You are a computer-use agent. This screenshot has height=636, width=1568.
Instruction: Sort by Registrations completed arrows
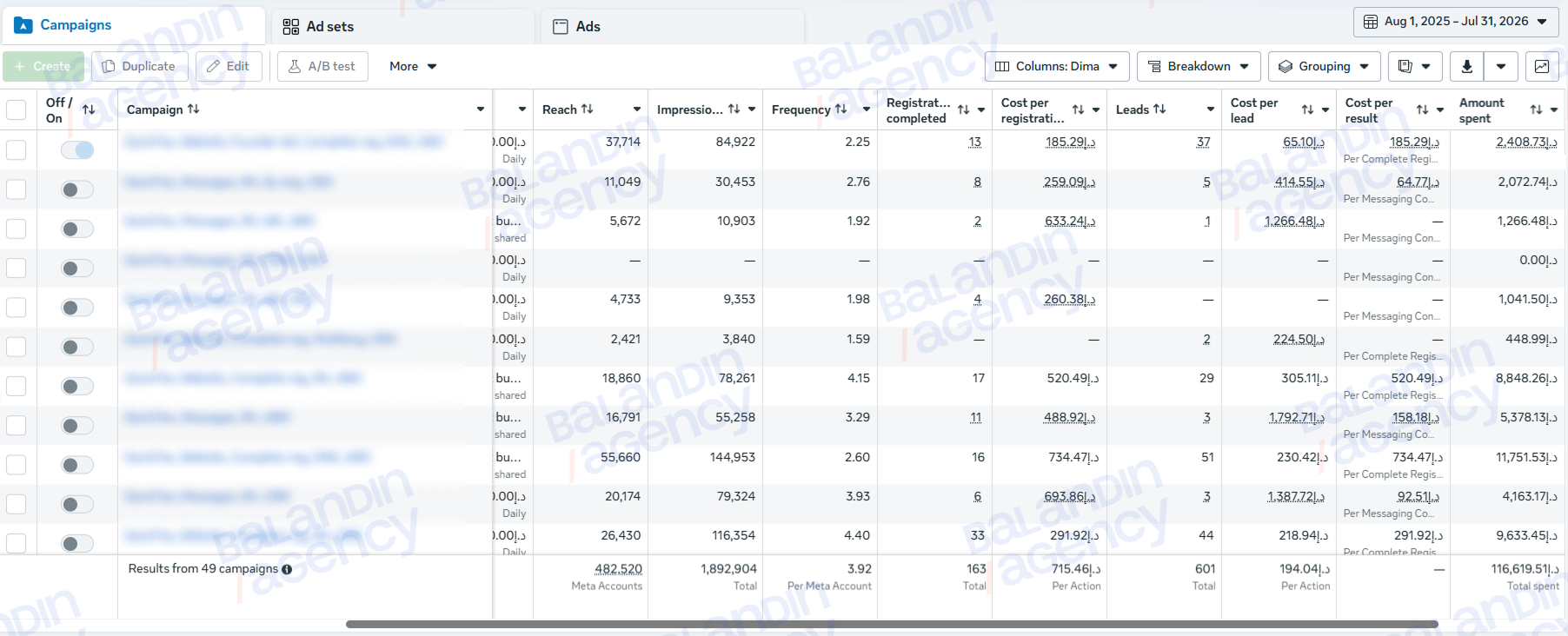pyautogui.click(x=964, y=109)
